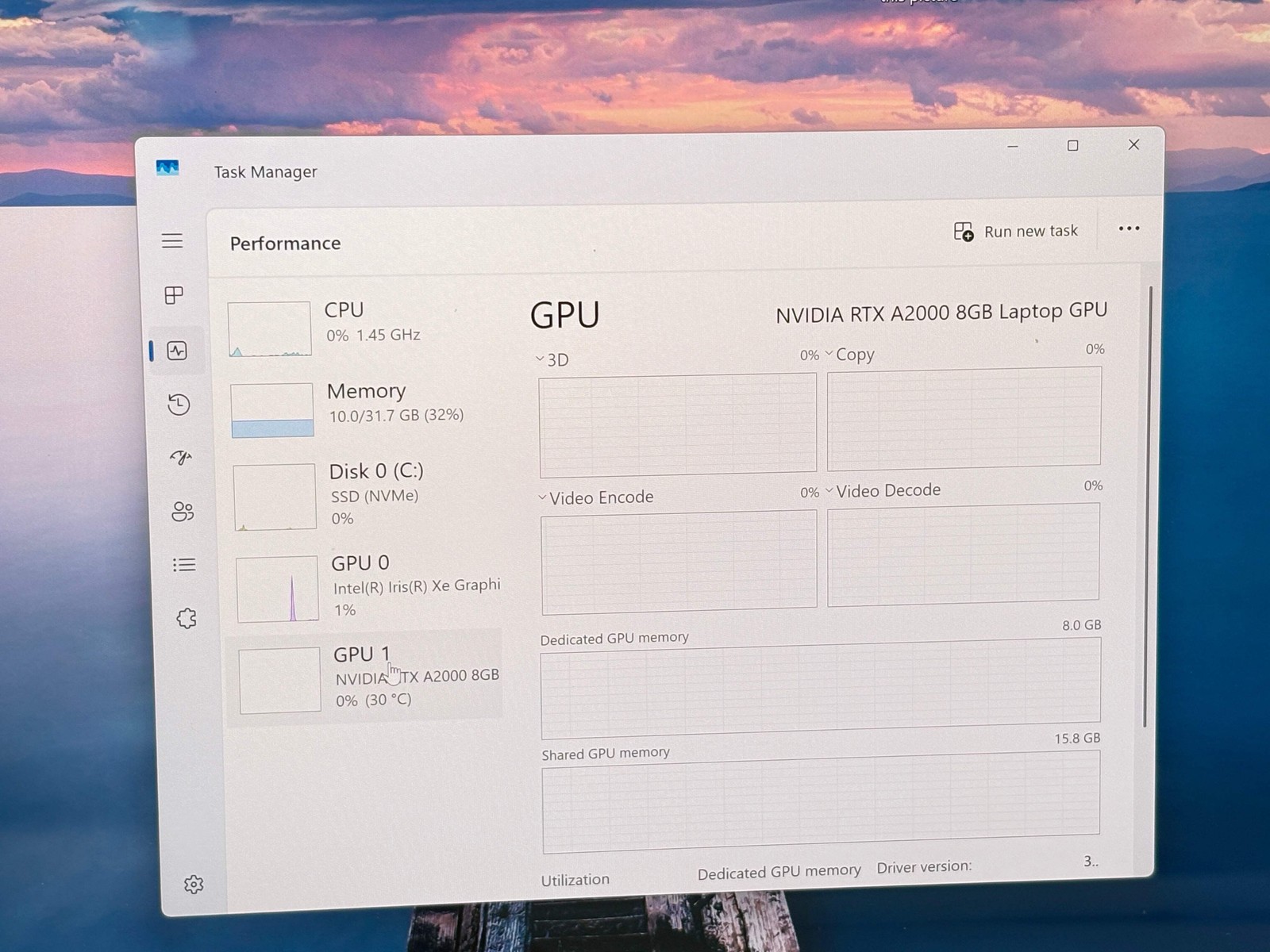1270x952 pixels.
Task: Click the Performance page heading
Action: tap(285, 244)
